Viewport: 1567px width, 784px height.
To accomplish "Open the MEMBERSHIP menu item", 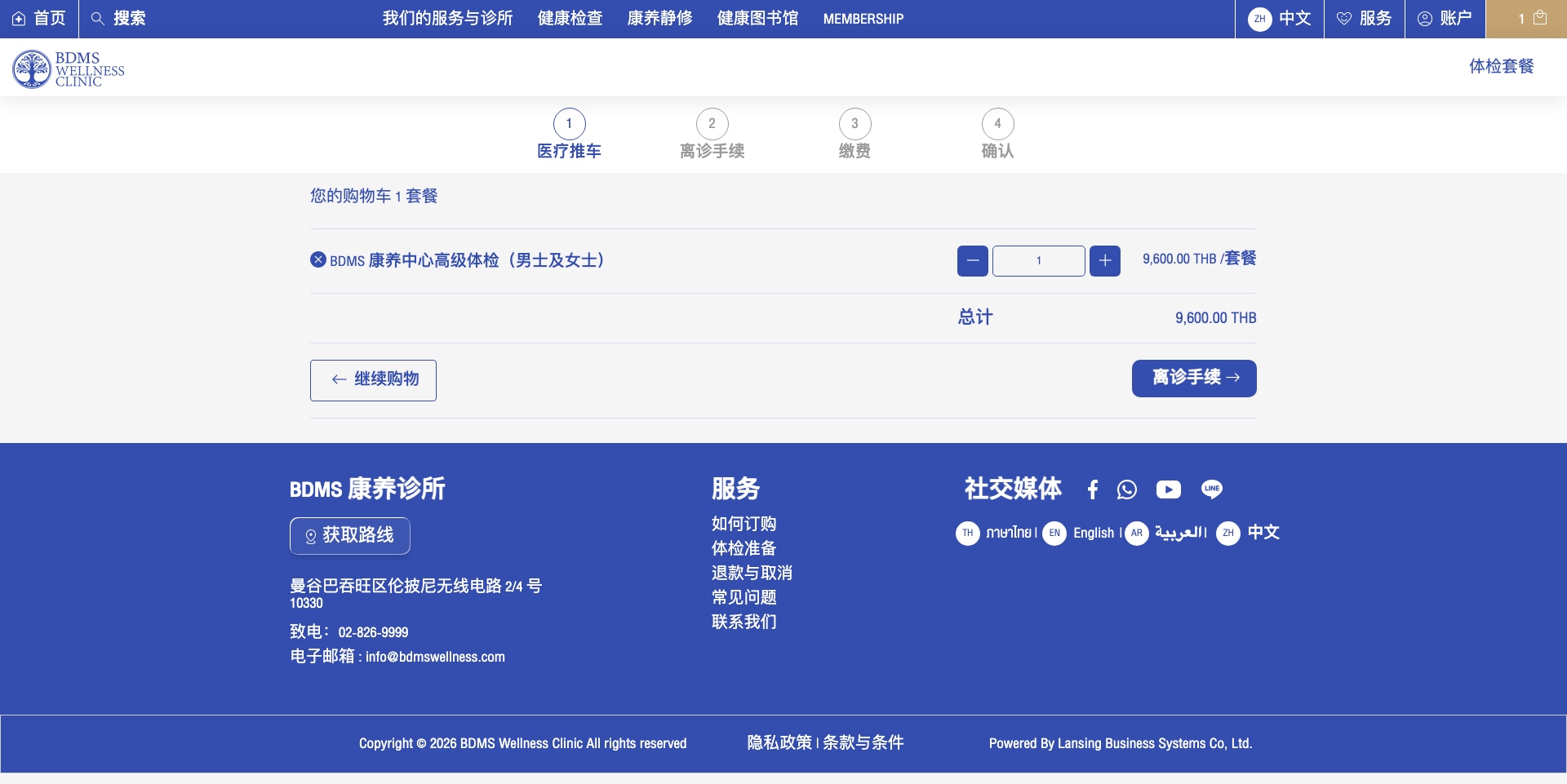I will pos(863,19).
